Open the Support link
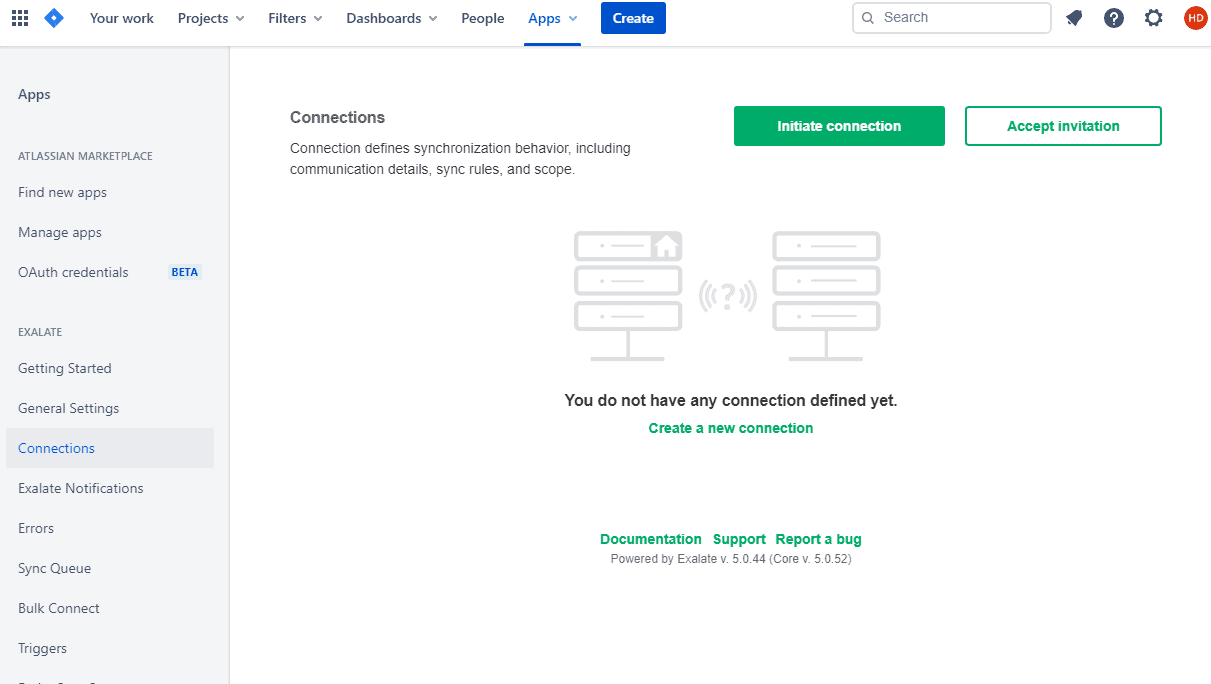Viewport: 1211px width, 684px height. (x=739, y=539)
